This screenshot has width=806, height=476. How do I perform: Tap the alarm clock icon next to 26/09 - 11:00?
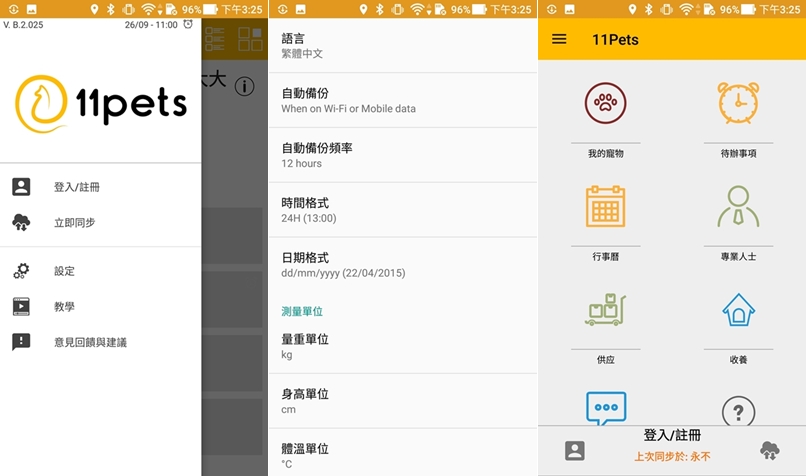188,24
